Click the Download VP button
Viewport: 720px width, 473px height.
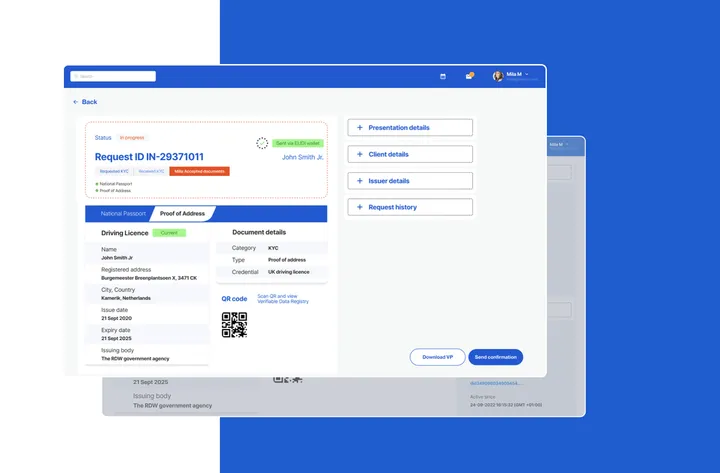(x=438, y=357)
